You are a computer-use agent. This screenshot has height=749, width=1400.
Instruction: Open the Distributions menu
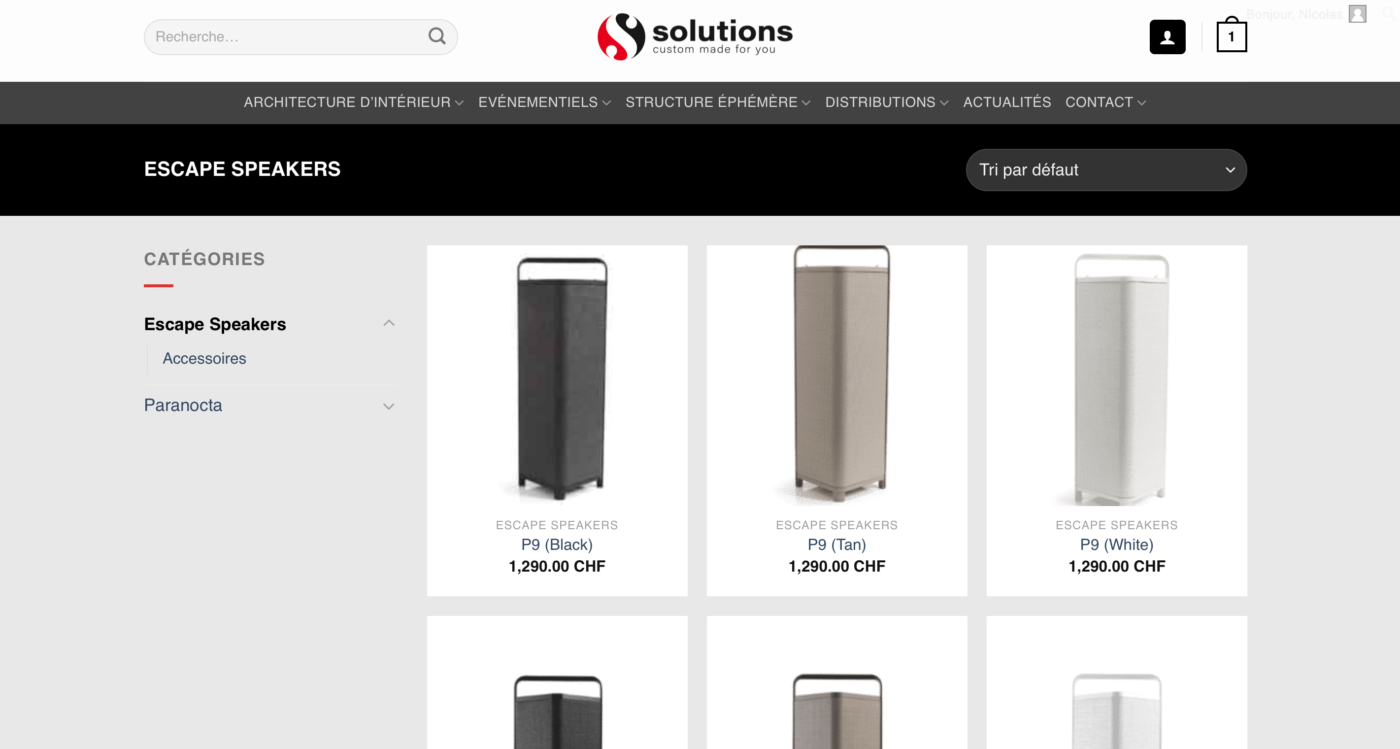886,102
